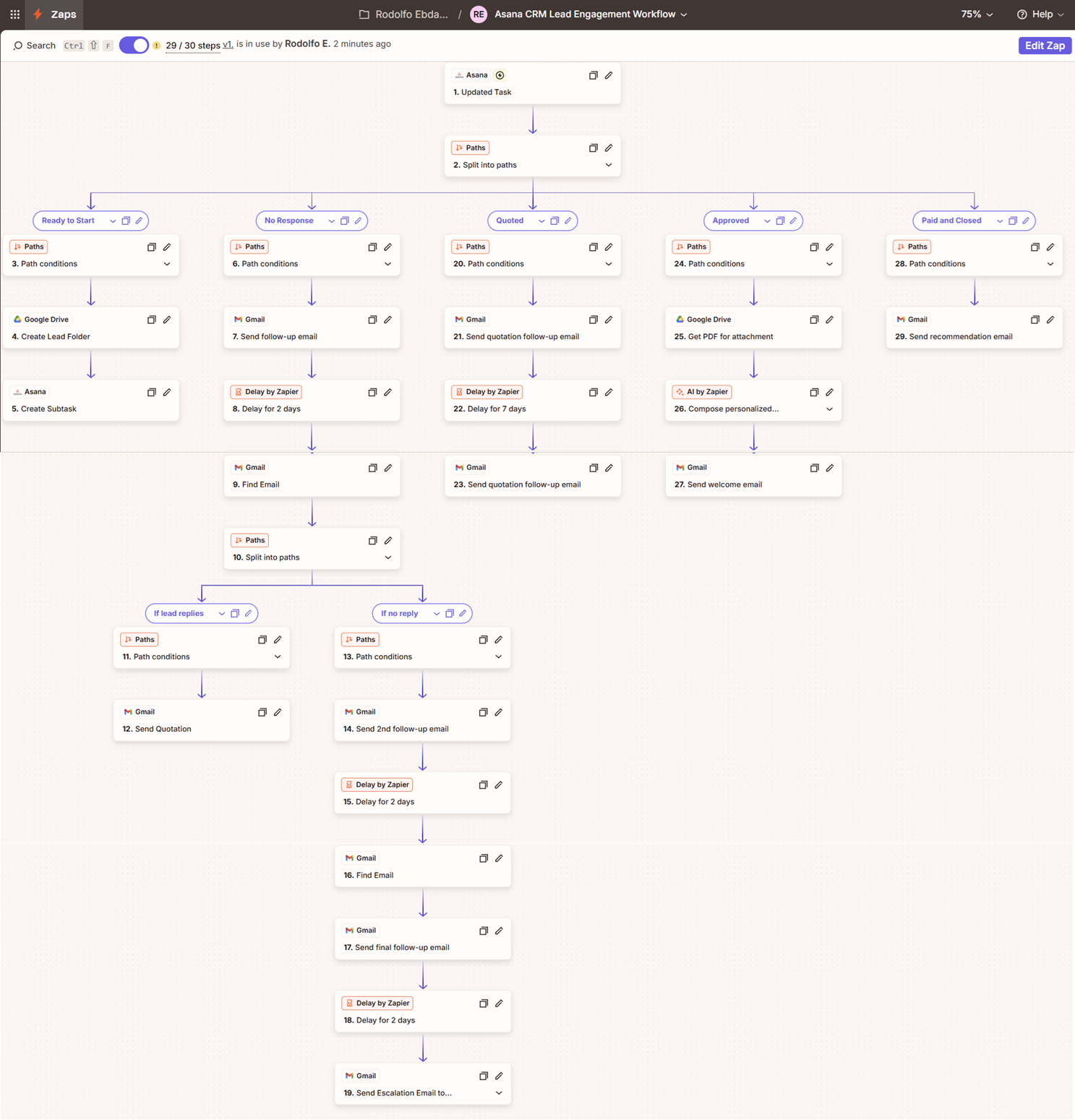
Task: Select the If no reply path
Action: (x=400, y=613)
